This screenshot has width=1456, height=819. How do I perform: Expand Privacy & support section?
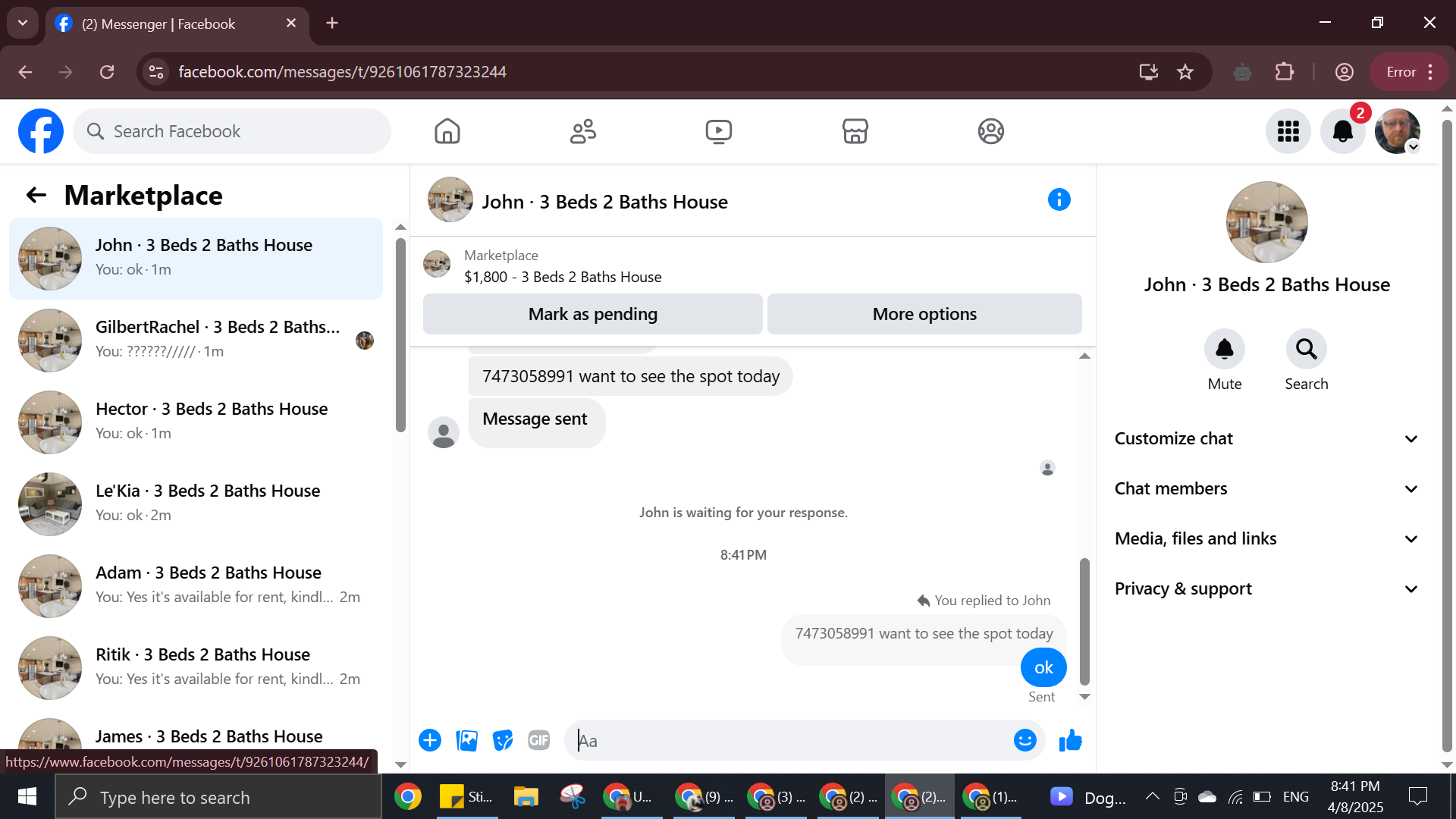coord(1265,588)
